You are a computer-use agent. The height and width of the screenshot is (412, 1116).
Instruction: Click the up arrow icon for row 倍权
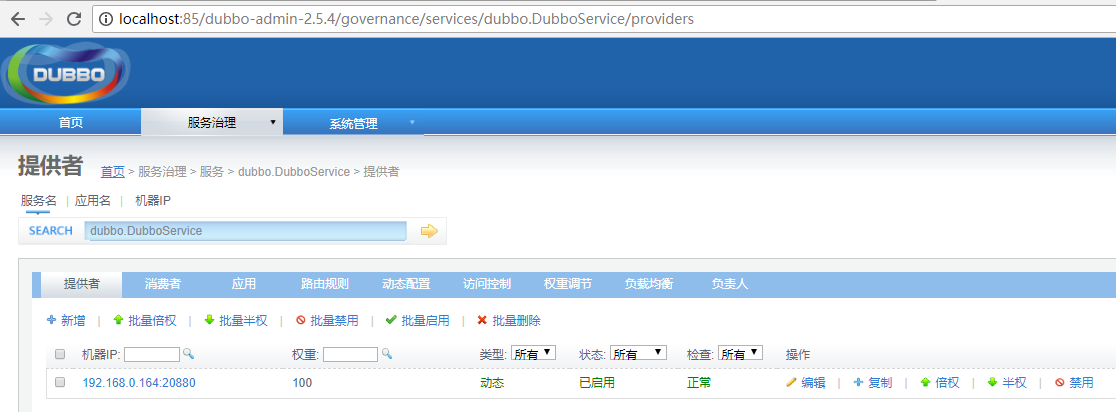pos(925,382)
